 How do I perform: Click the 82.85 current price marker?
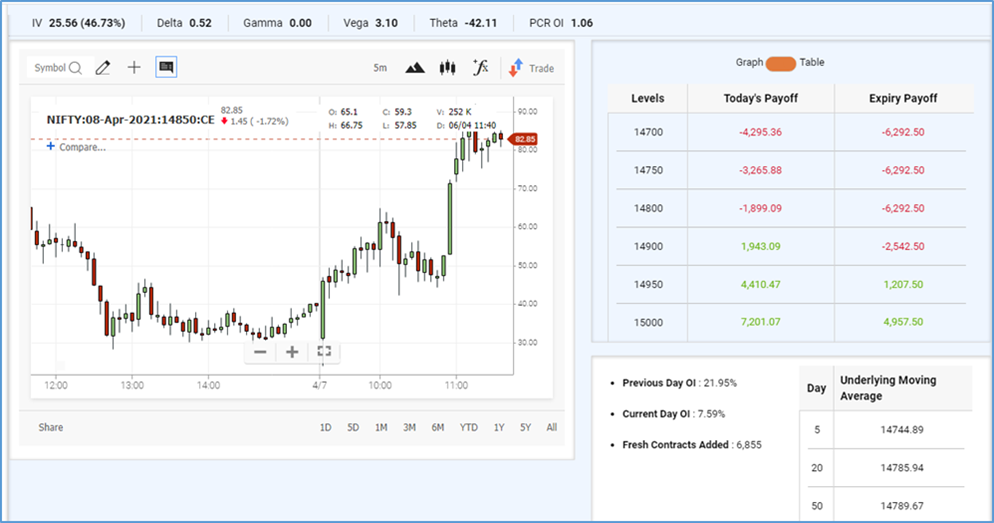(x=524, y=139)
